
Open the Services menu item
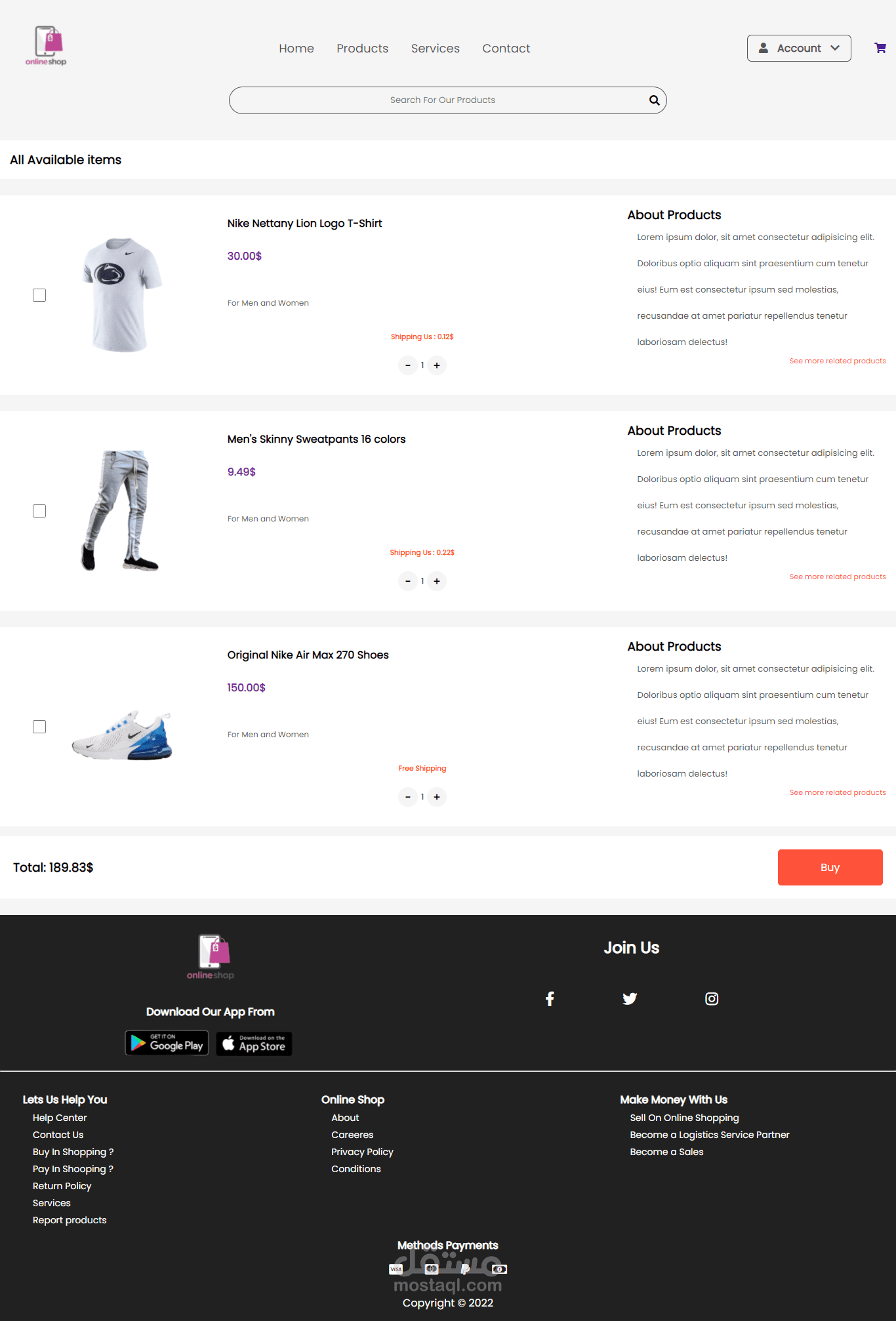[x=436, y=49]
